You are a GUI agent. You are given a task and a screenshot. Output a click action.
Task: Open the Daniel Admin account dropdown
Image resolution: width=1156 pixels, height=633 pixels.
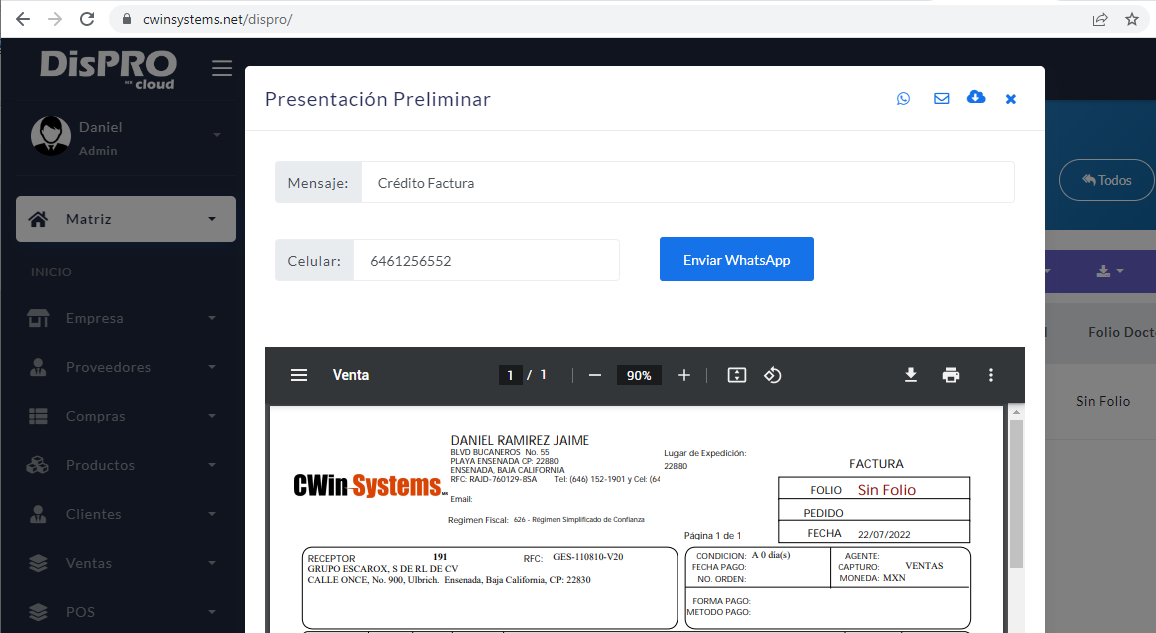tap(125, 135)
